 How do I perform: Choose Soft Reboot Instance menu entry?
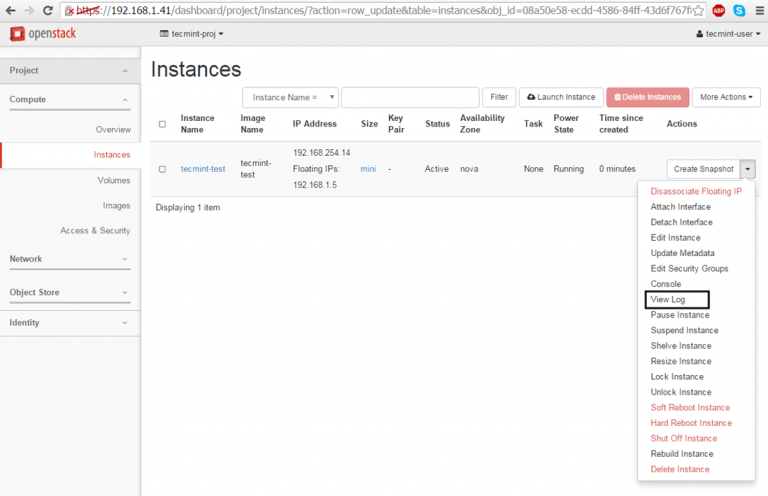(690, 407)
